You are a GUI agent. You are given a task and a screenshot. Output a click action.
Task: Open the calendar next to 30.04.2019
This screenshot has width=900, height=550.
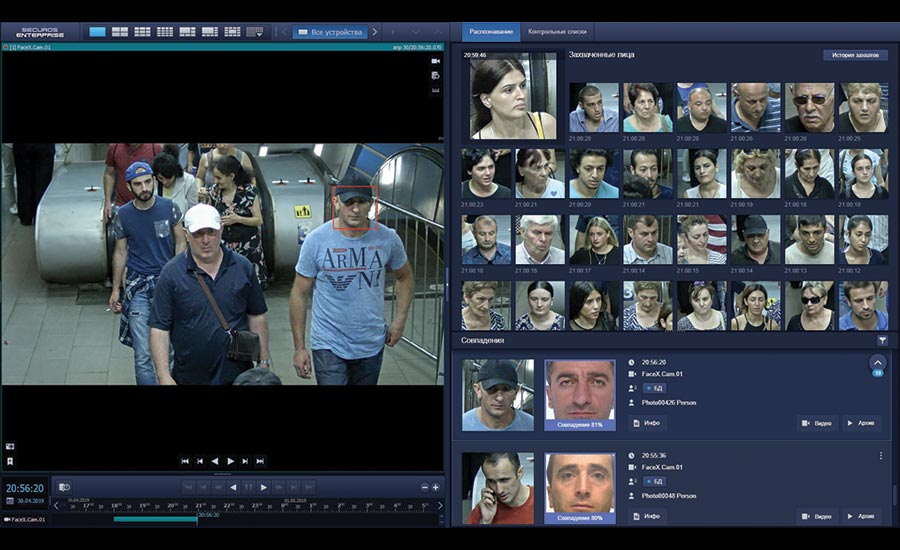coord(10,501)
